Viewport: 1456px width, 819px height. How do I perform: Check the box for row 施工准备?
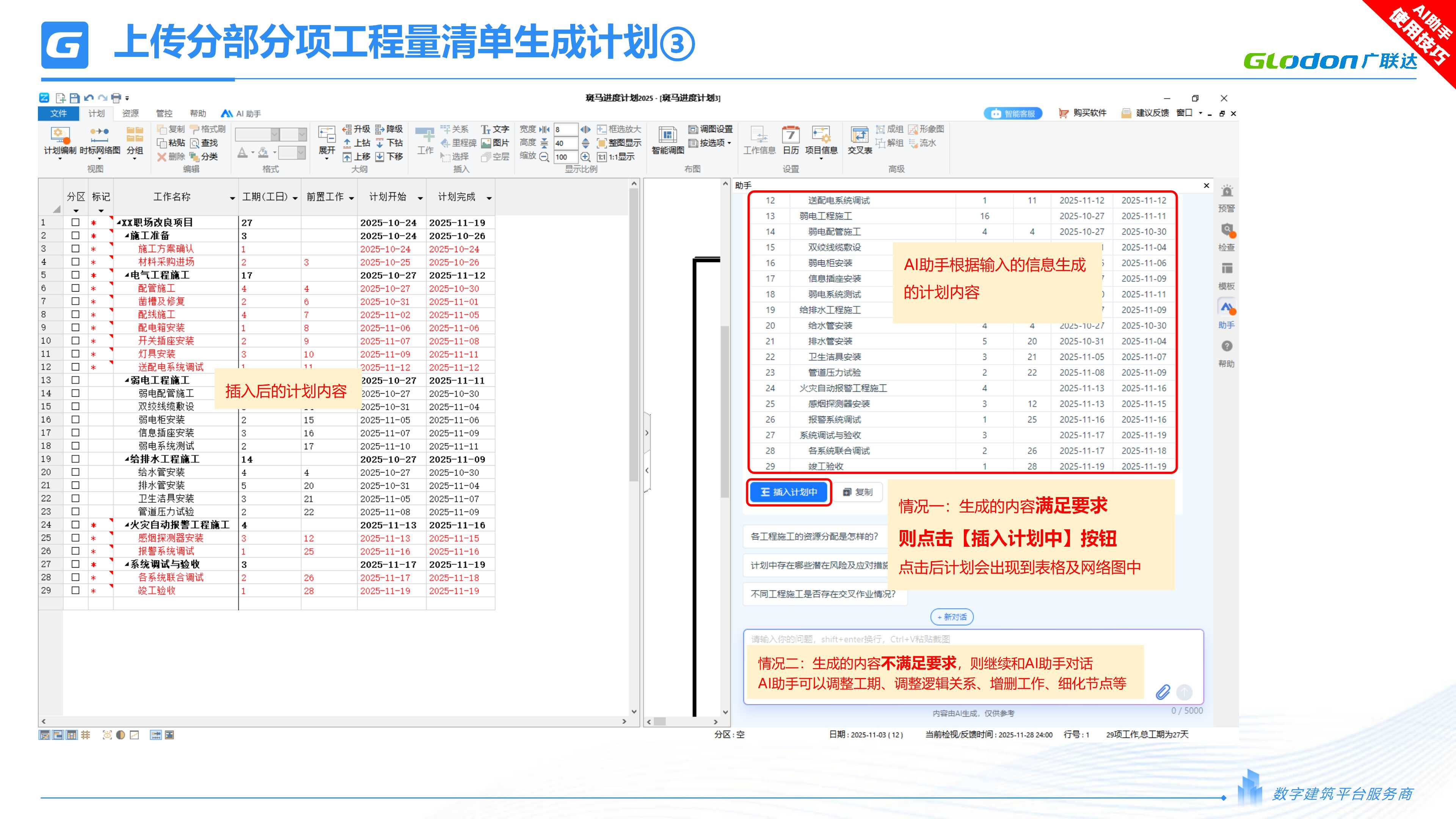(x=75, y=236)
